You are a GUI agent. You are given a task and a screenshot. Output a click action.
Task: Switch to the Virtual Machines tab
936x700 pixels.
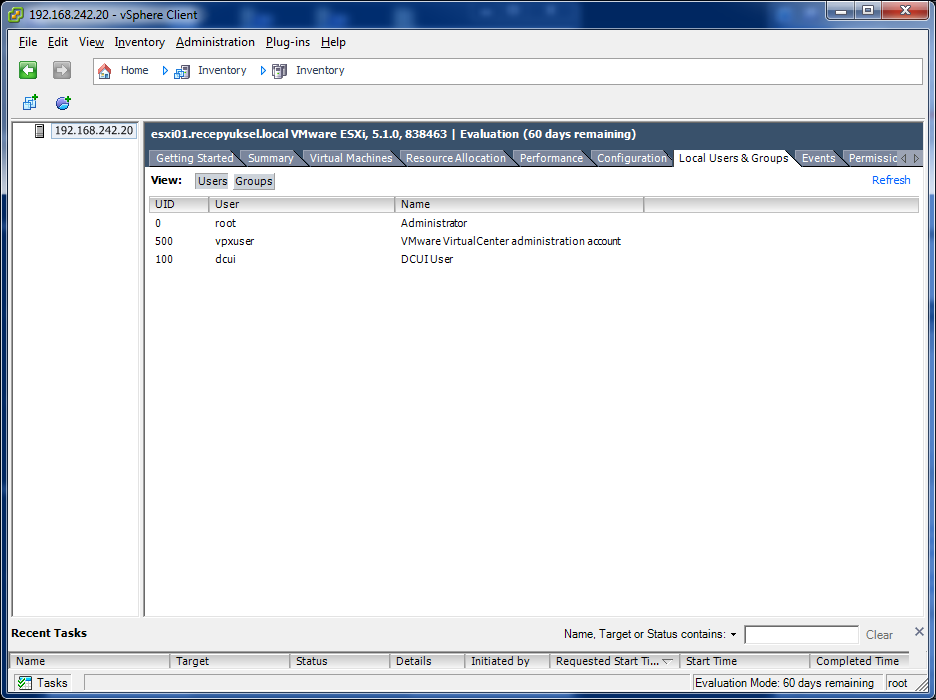351,158
